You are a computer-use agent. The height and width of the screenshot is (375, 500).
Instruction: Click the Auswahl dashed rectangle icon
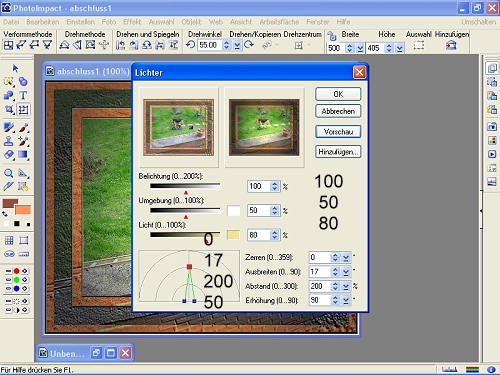419,45
